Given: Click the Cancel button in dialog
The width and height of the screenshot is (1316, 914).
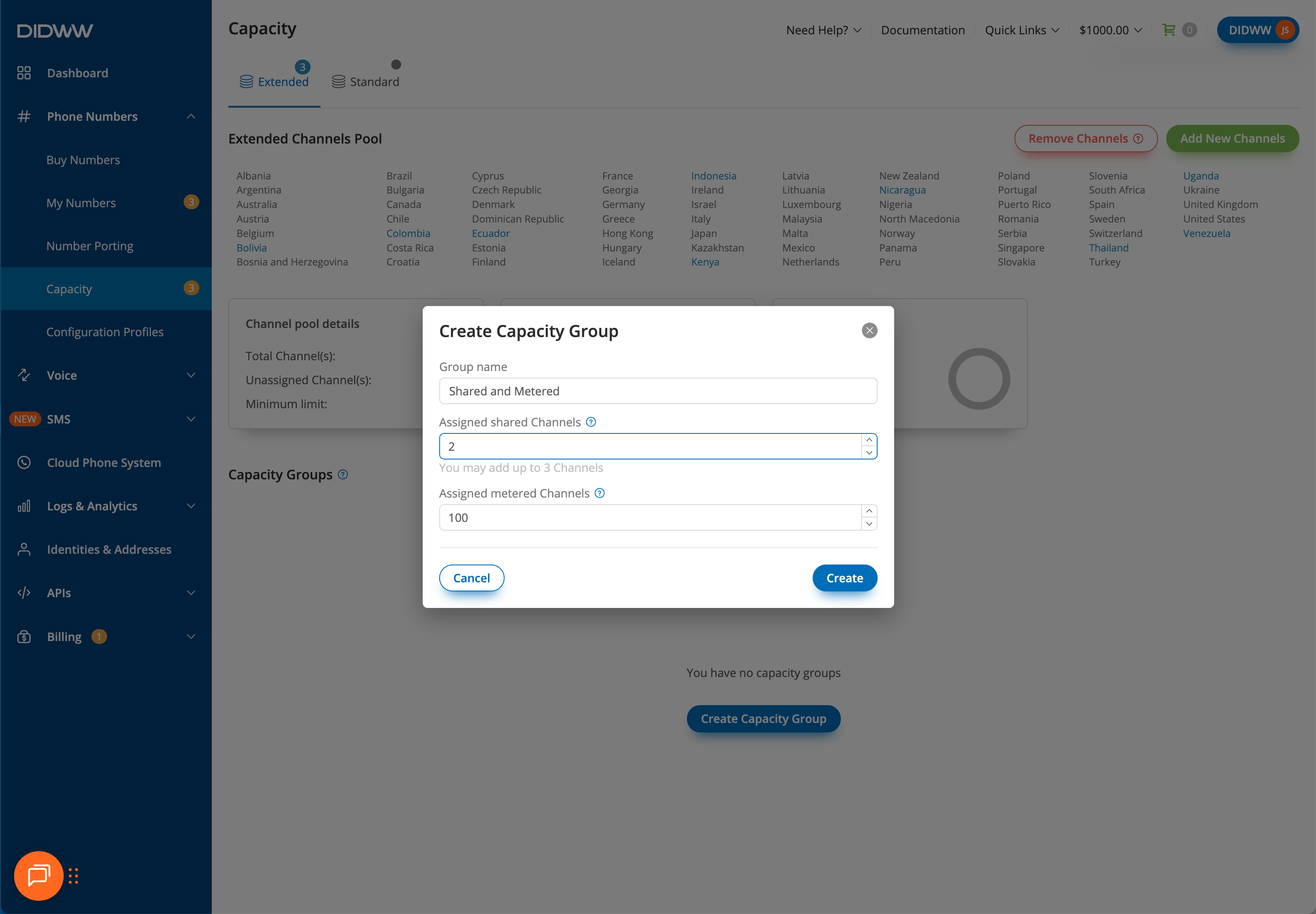Looking at the screenshot, I should coord(471,578).
